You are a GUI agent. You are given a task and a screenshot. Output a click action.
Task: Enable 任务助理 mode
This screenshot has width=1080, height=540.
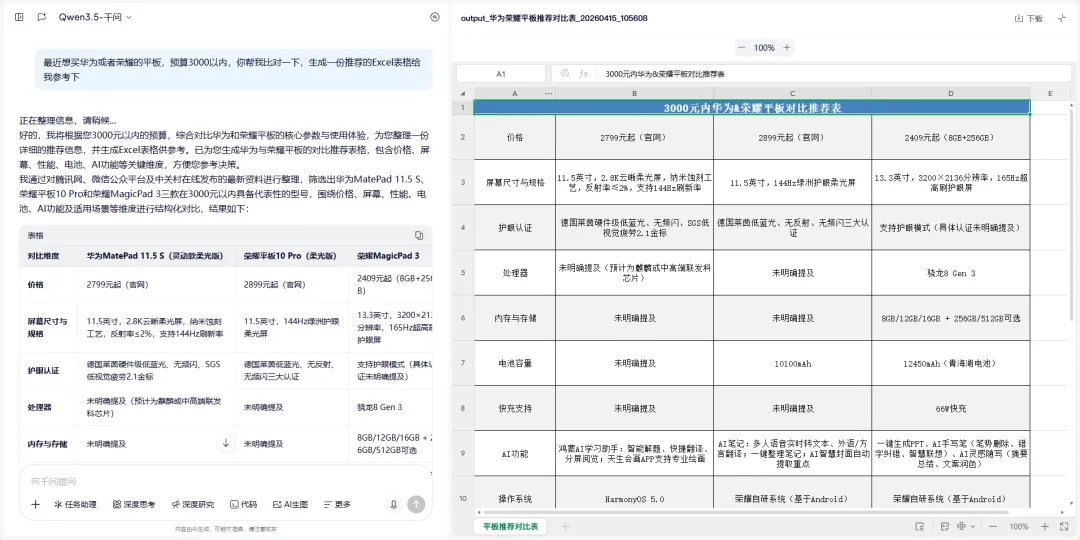pos(75,505)
